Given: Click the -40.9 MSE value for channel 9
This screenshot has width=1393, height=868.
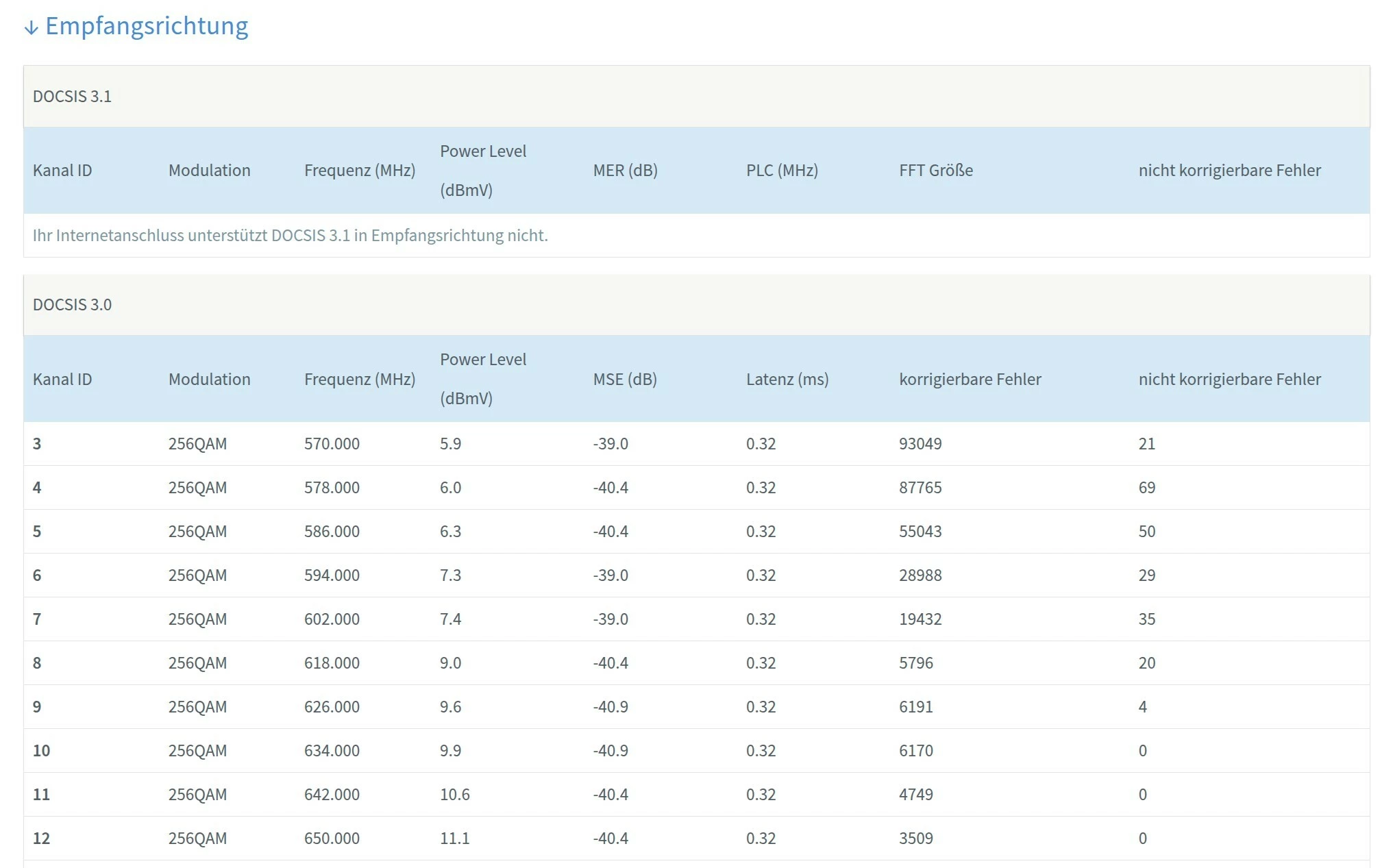Looking at the screenshot, I should (x=611, y=707).
